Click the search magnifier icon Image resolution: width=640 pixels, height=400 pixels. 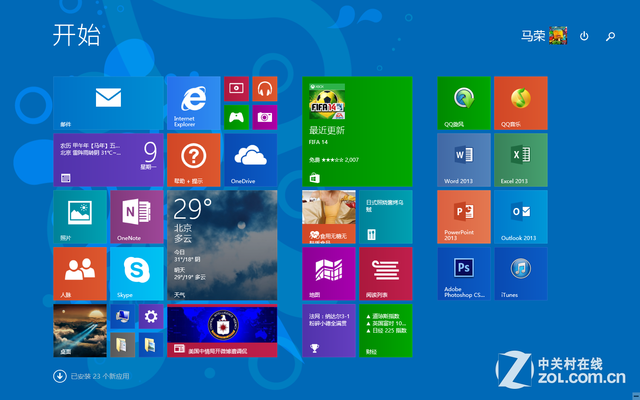[x=610, y=36]
